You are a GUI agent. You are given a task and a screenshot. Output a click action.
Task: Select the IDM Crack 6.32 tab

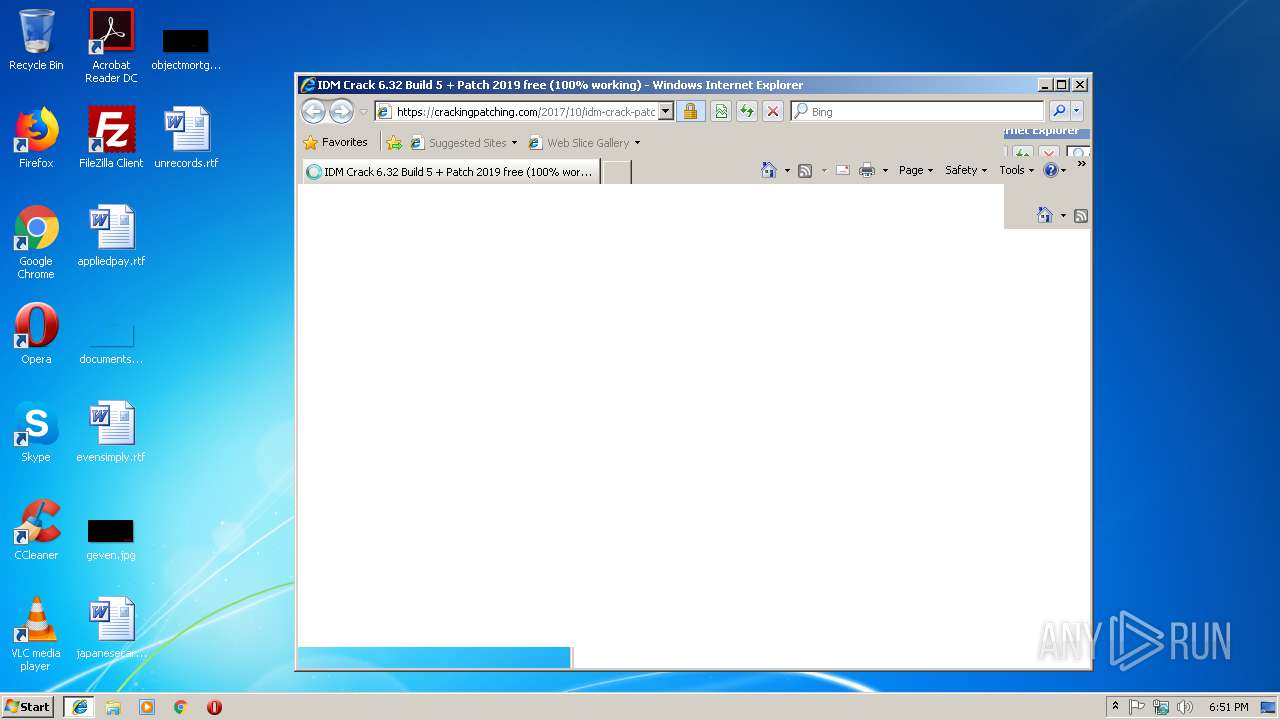tap(450, 172)
